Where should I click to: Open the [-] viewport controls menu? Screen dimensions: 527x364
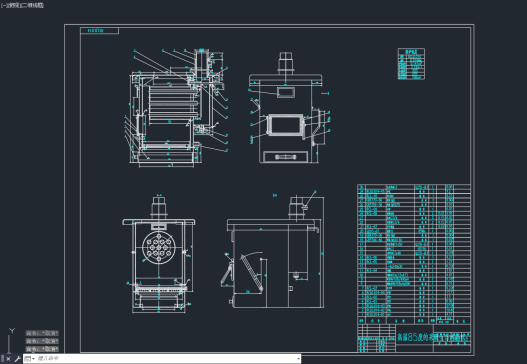pyautogui.click(x=3, y=5)
